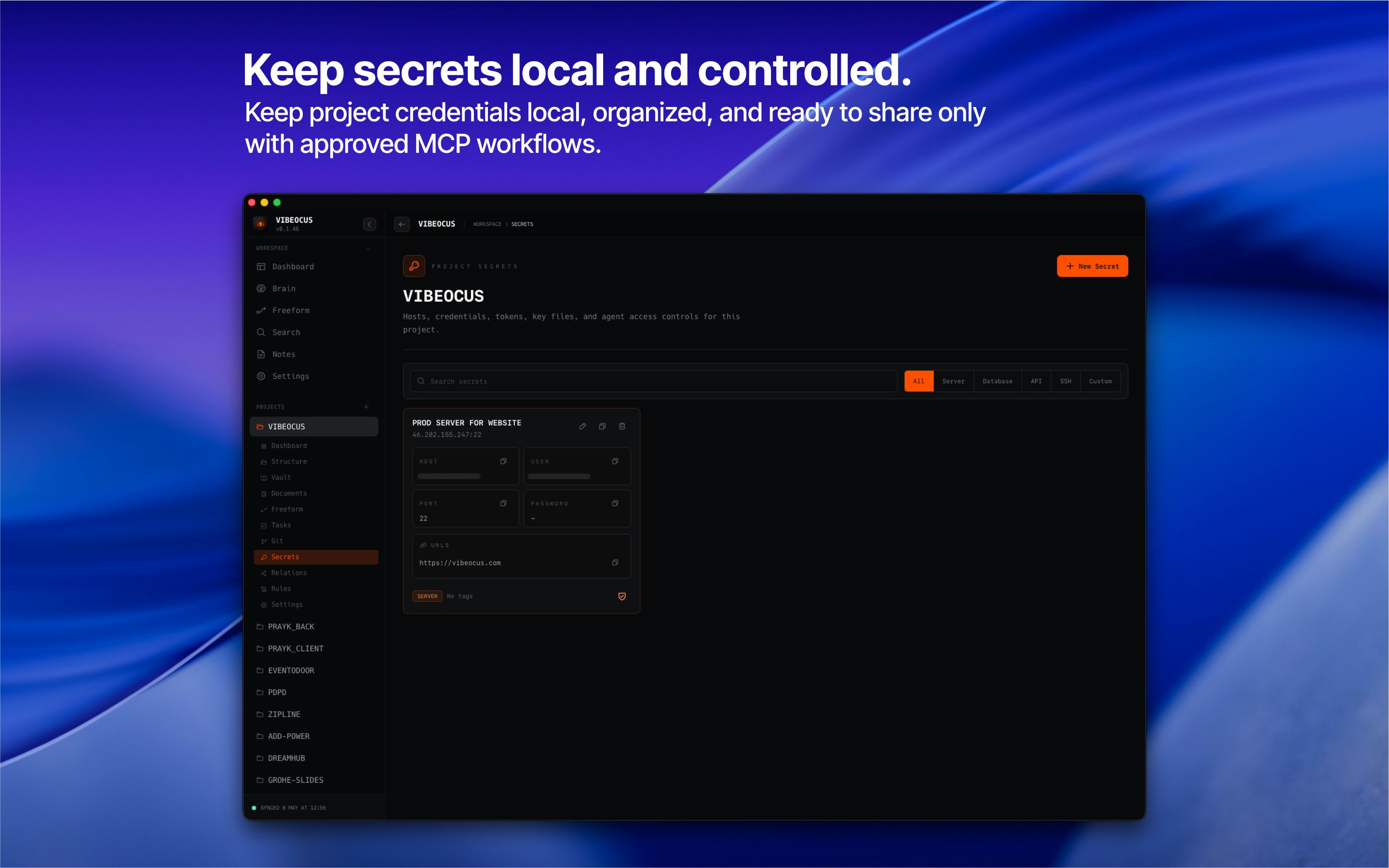Viewport: 1389px width, 868px height.
Task: Filter secrets by API
Action: point(1036,381)
